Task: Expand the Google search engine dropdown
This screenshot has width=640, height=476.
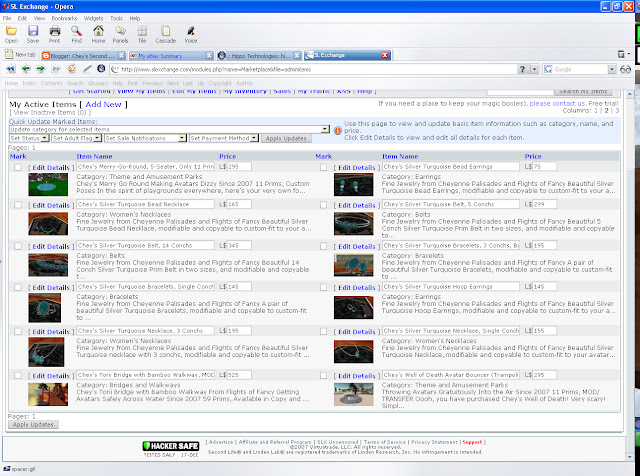Action: (611, 69)
